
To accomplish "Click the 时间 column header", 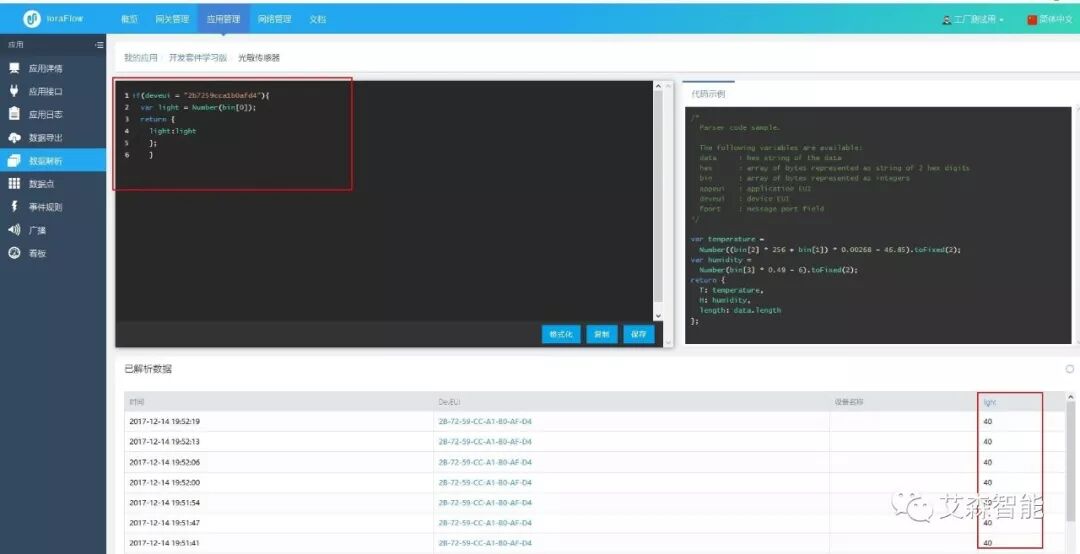I will 136,402.
